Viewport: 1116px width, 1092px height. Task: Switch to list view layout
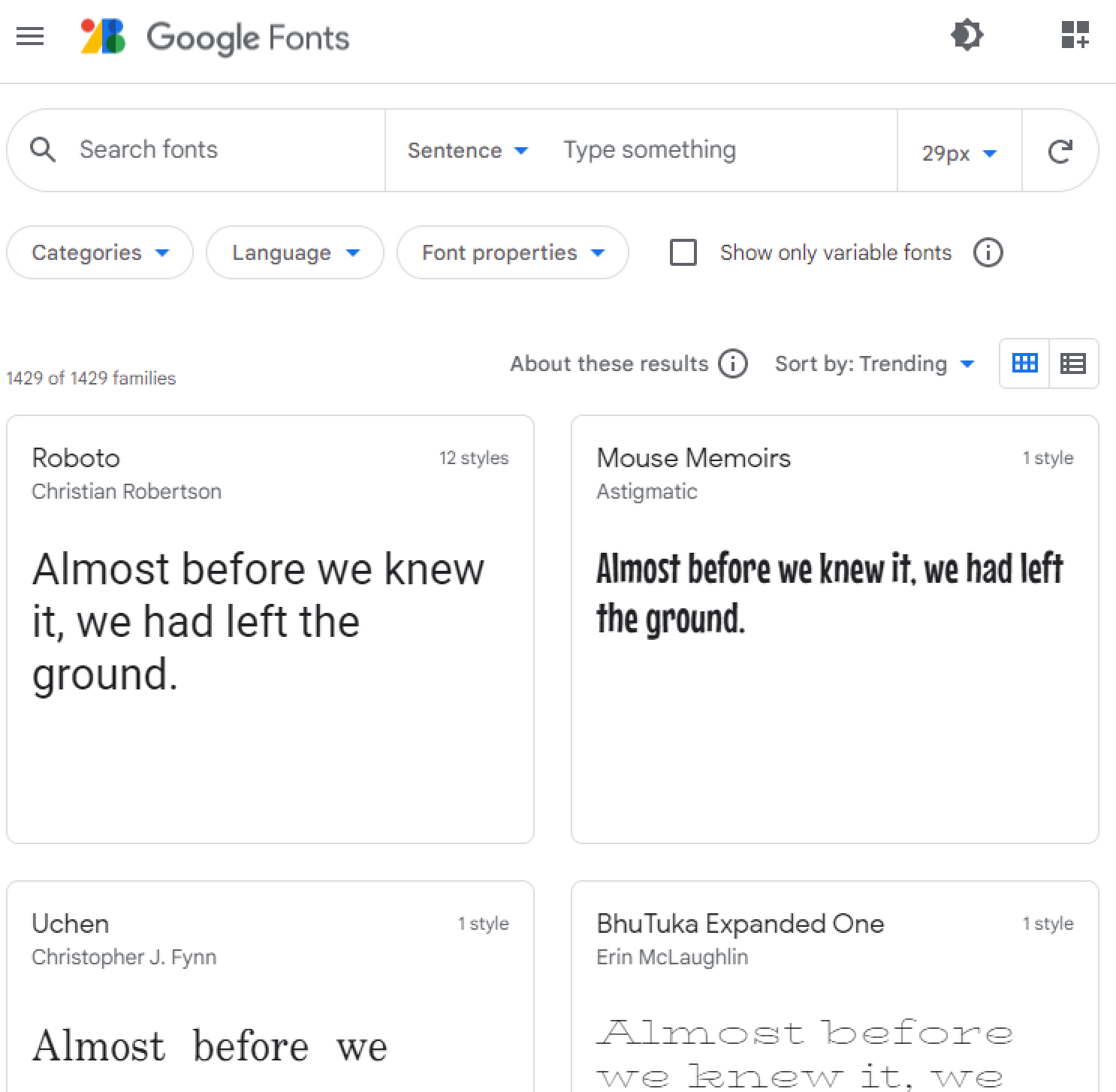point(1073,364)
